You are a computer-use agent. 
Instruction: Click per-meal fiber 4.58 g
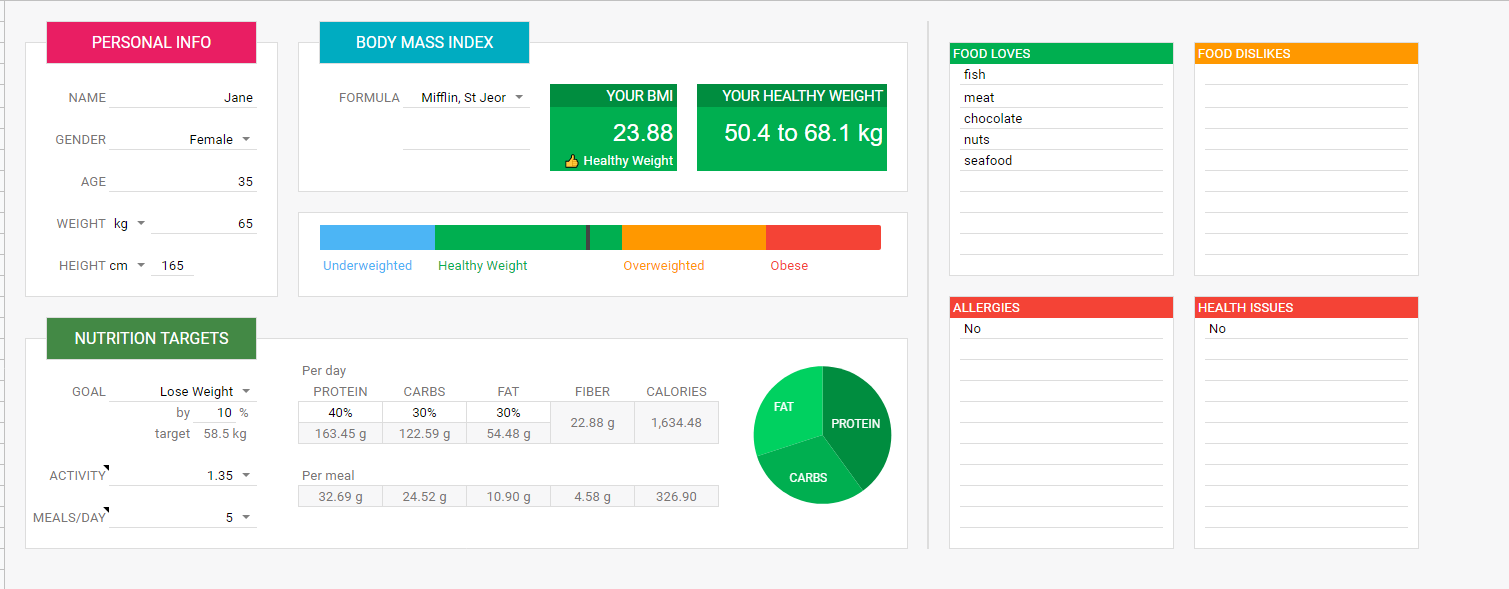(x=592, y=496)
